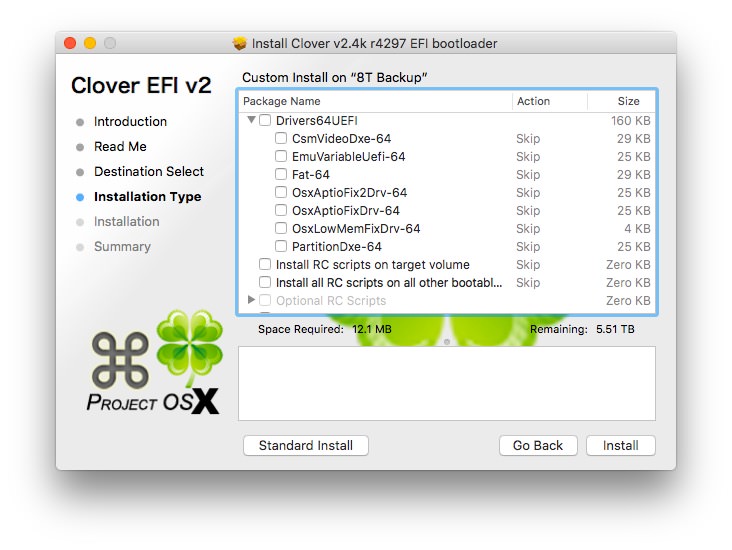Click the EmuVariableUefi-64 row label

point(348,156)
